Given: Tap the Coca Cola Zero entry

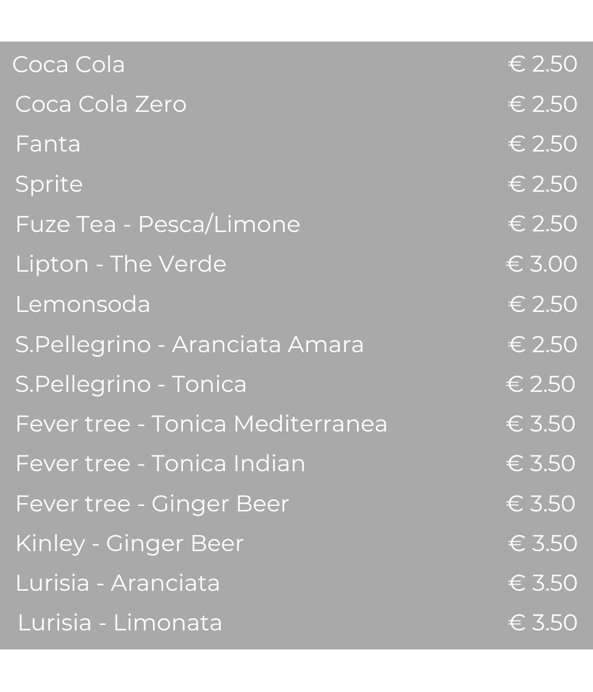Looking at the screenshot, I should [x=101, y=104].
